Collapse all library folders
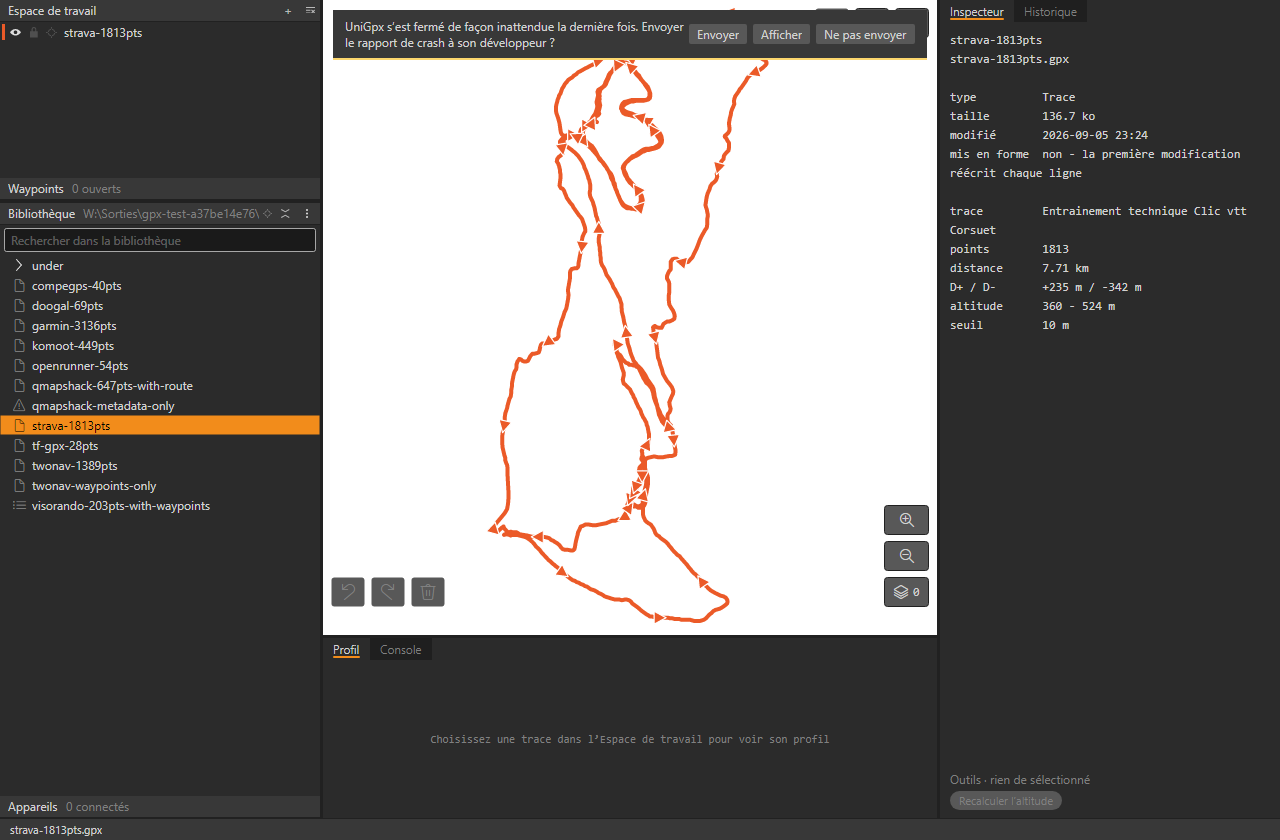The height and width of the screenshot is (840, 1280). (x=285, y=214)
